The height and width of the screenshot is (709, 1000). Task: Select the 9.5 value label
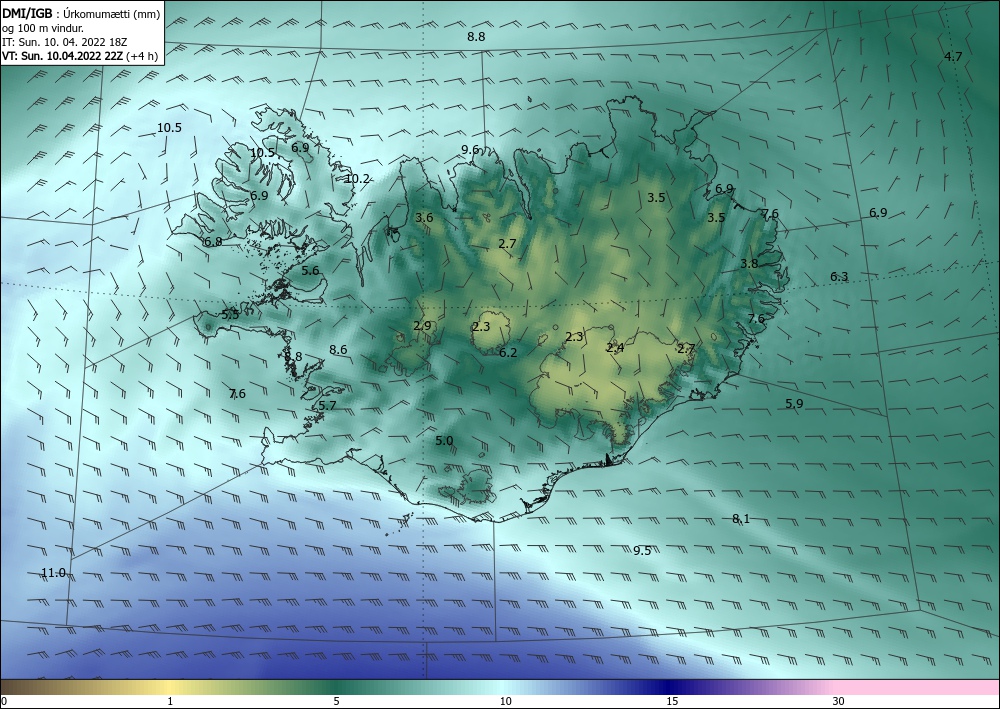tap(642, 551)
